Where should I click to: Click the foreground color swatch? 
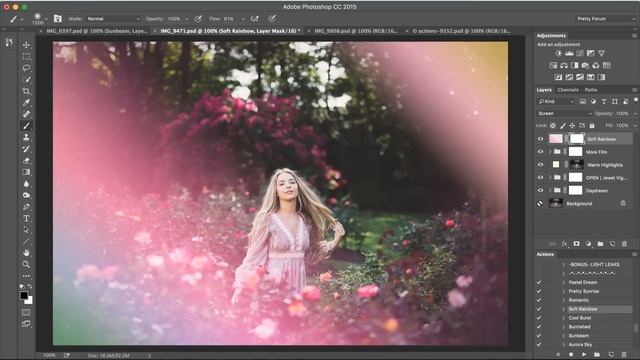point(24,296)
